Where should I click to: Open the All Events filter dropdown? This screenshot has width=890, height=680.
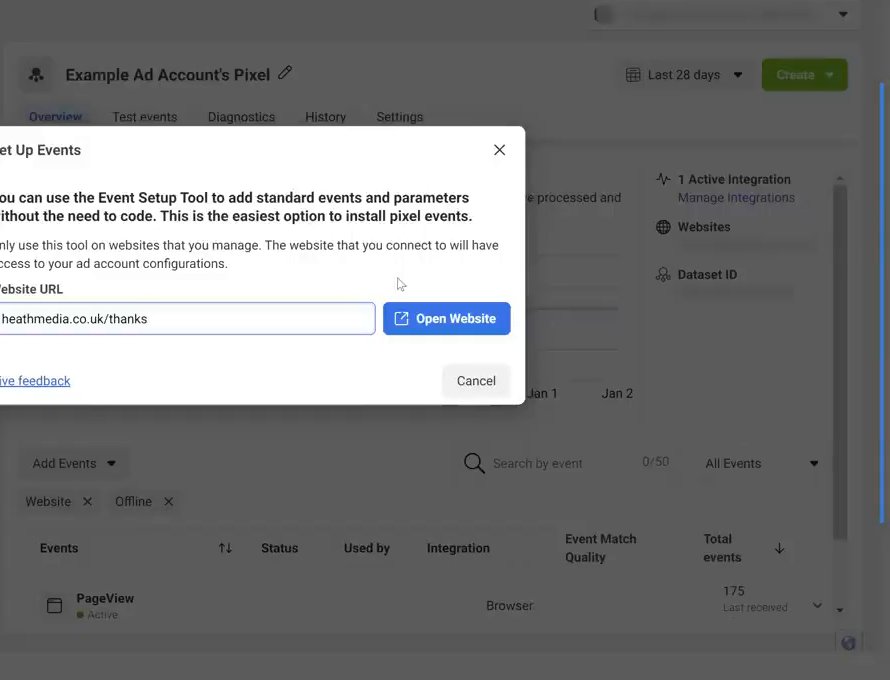(761, 464)
